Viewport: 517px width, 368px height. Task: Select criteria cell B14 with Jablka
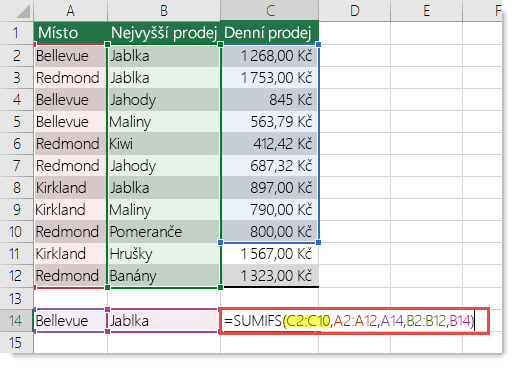[x=164, y=320]
